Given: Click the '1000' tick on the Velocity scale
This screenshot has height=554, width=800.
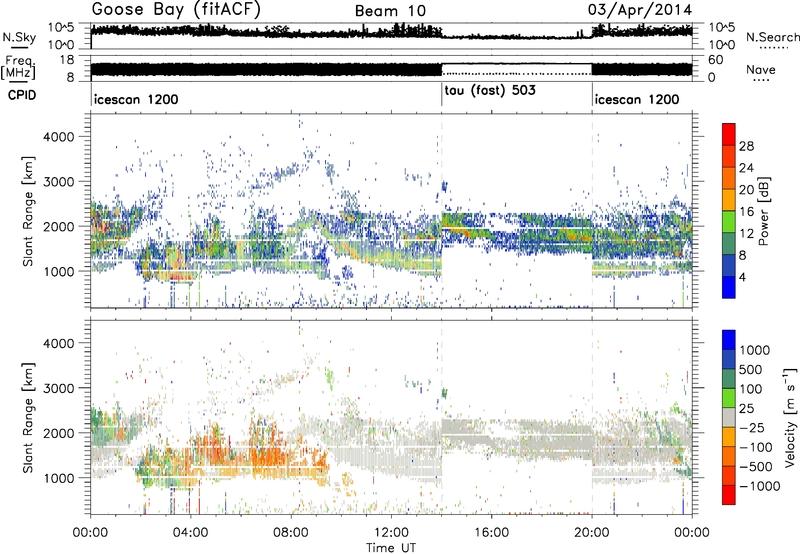Looking at the screenshot, I should (755, 350).
